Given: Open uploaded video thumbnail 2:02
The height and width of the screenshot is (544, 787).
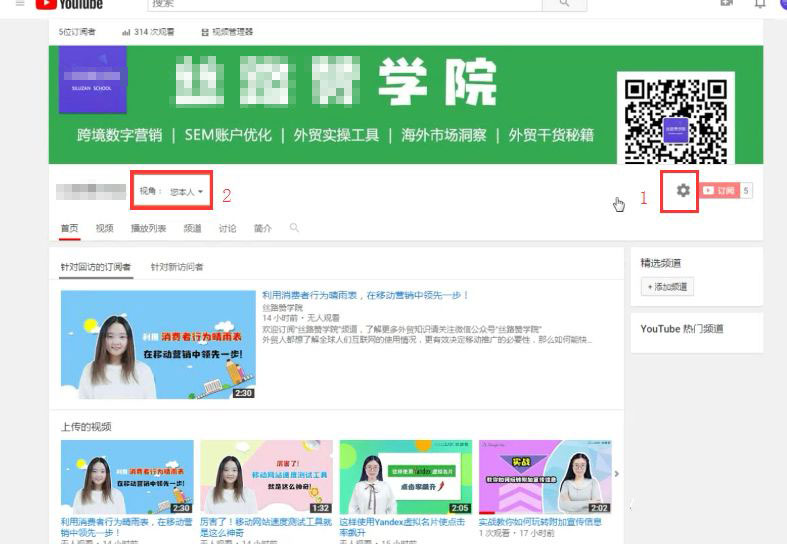Looking at the screenshot, I should [x=545, y=477].
